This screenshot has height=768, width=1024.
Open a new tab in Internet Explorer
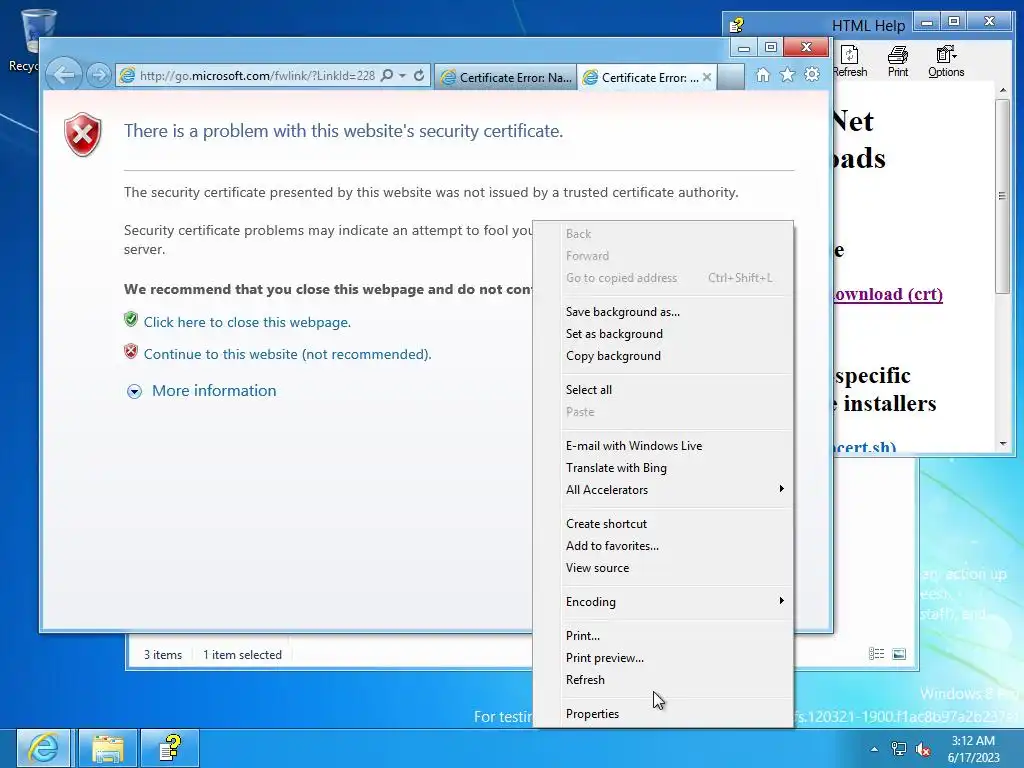(x=731, y=77)
